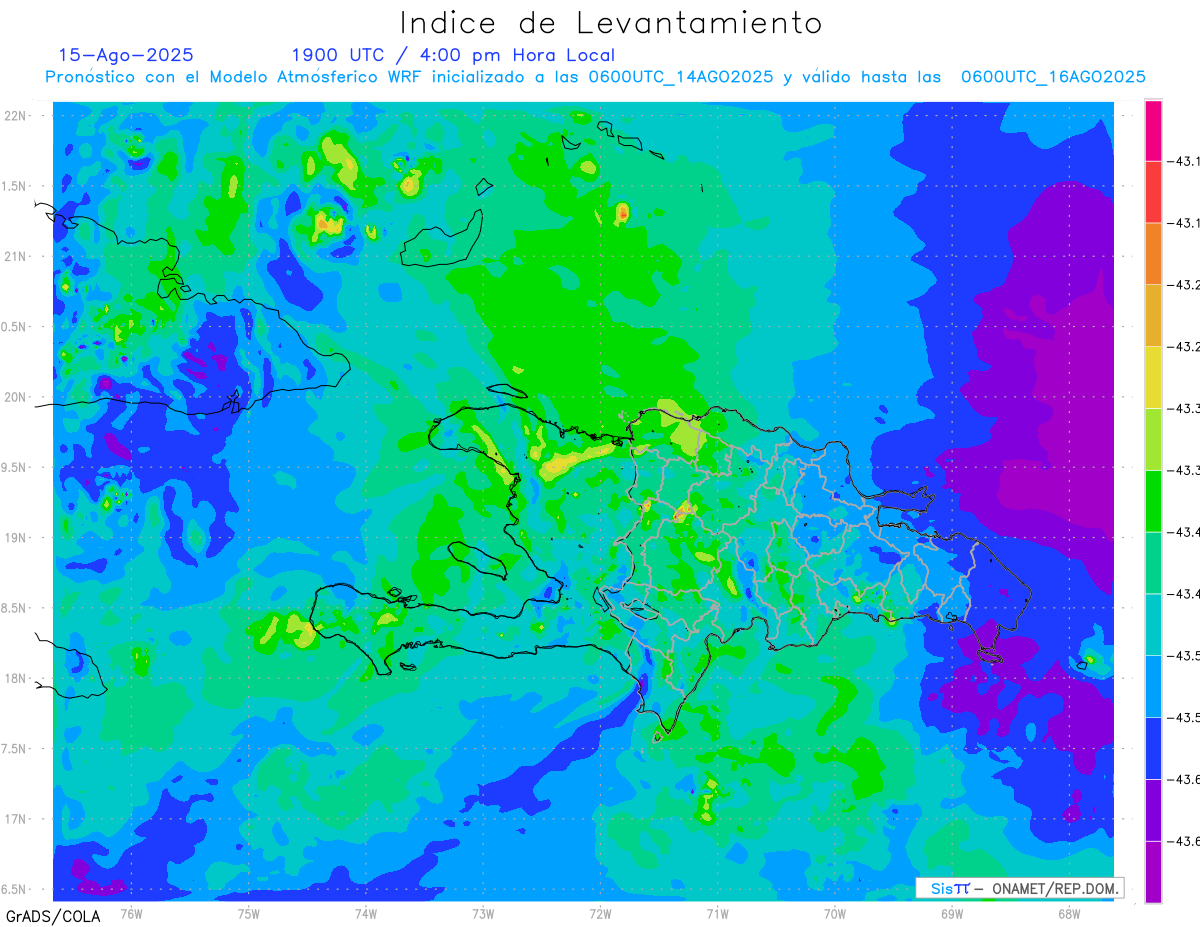
Task: Click the '17N' latitude label
Action: [17, 819]
